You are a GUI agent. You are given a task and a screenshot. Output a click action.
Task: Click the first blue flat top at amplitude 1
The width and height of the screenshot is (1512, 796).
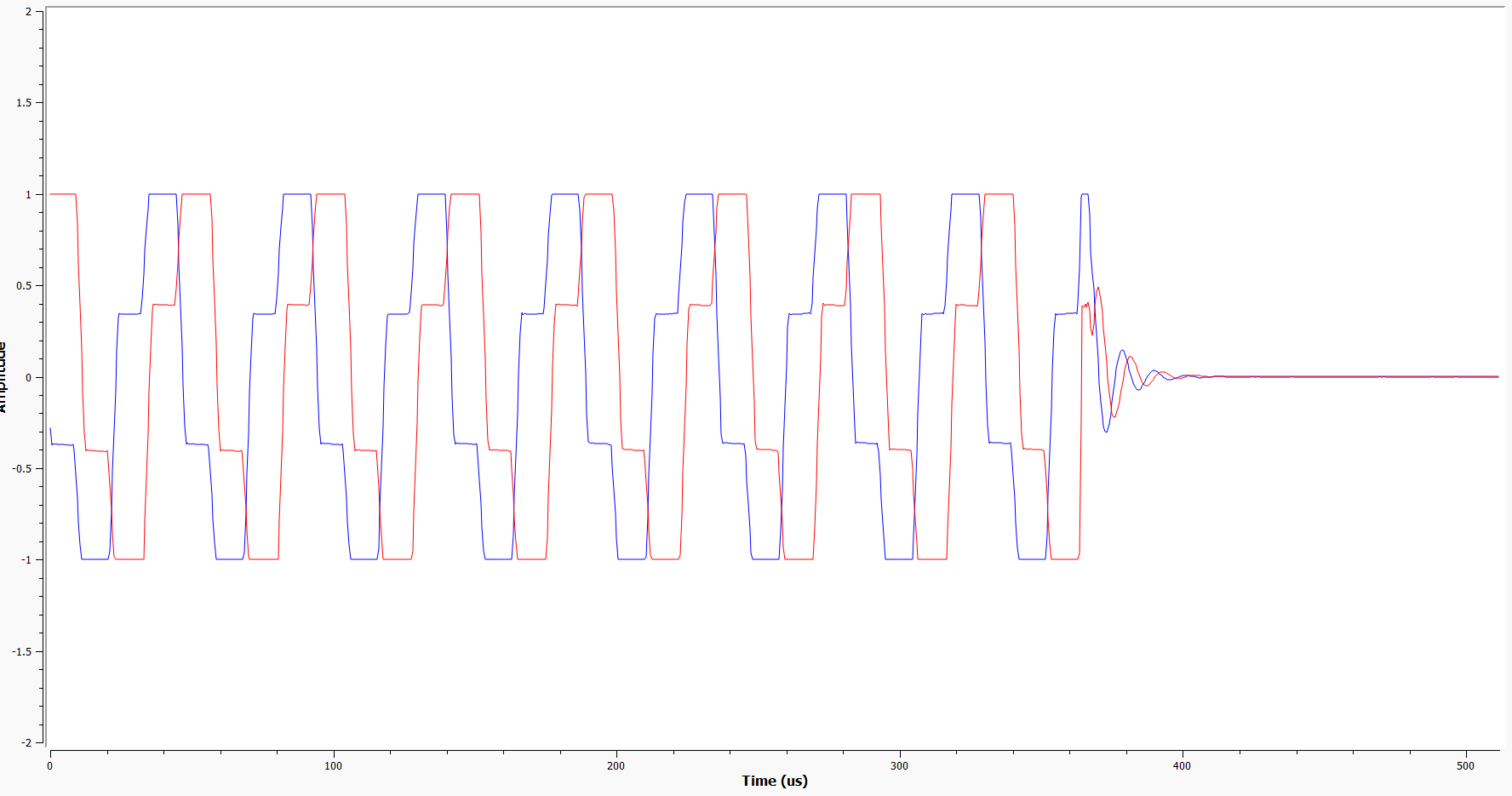[x=163, y=194]
